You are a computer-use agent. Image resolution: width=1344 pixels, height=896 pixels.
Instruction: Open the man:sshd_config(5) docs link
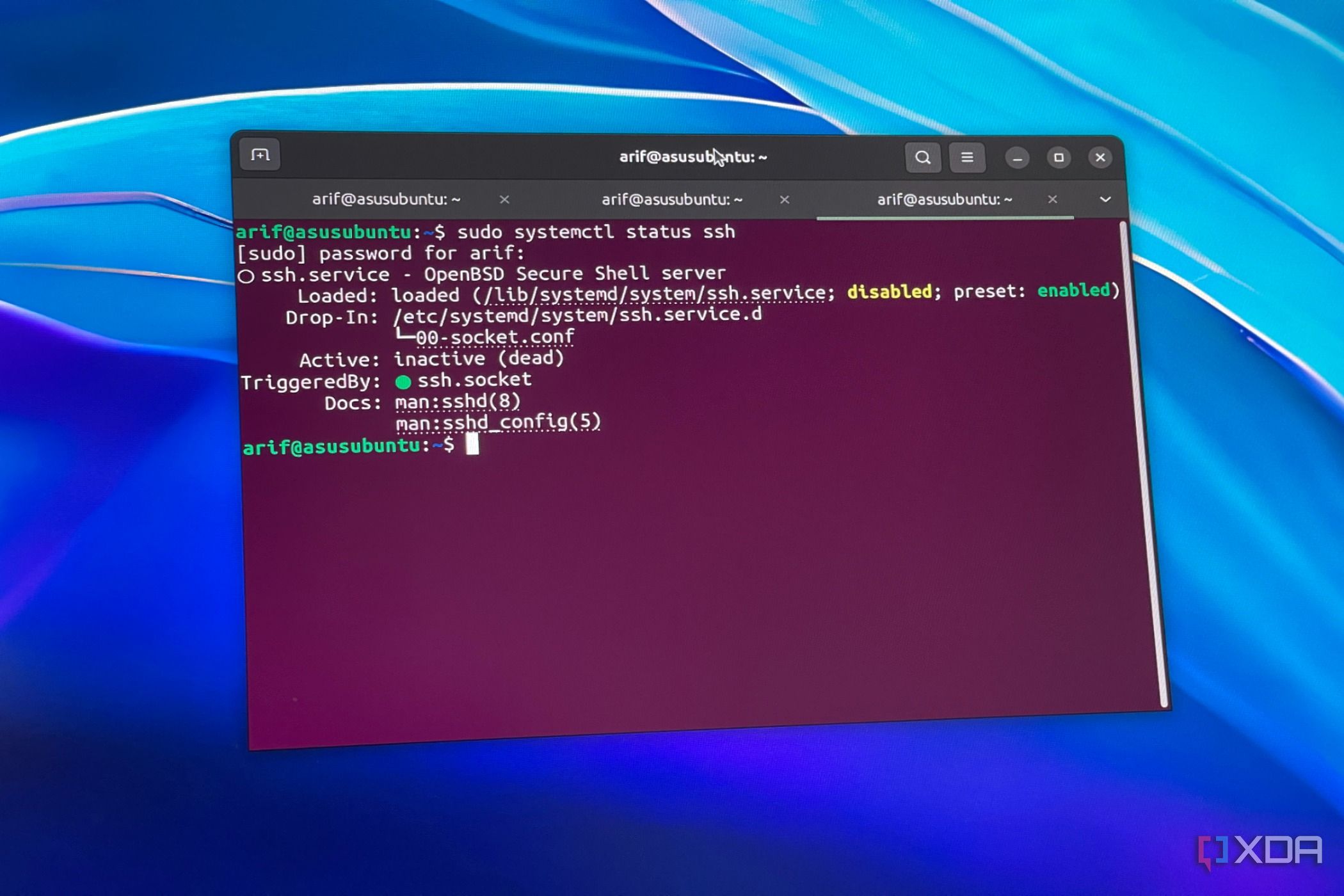498,422
